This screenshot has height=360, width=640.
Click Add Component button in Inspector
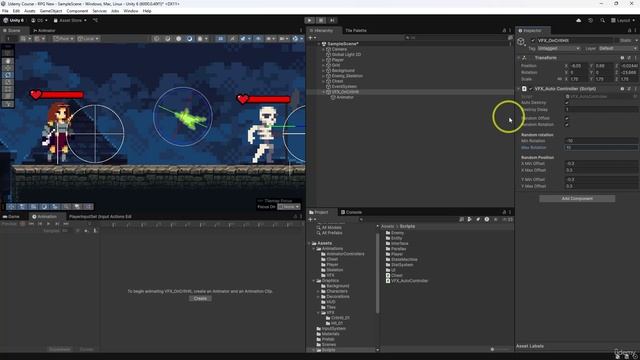(577, 199)
